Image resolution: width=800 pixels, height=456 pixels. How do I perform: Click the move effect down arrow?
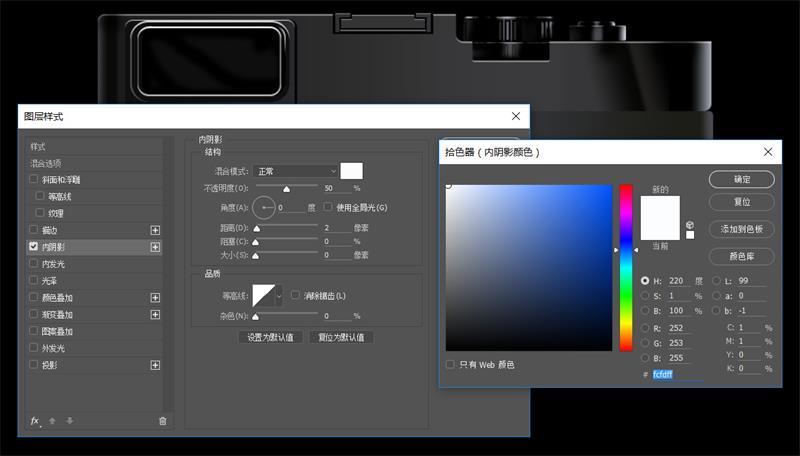coord(69,421)
